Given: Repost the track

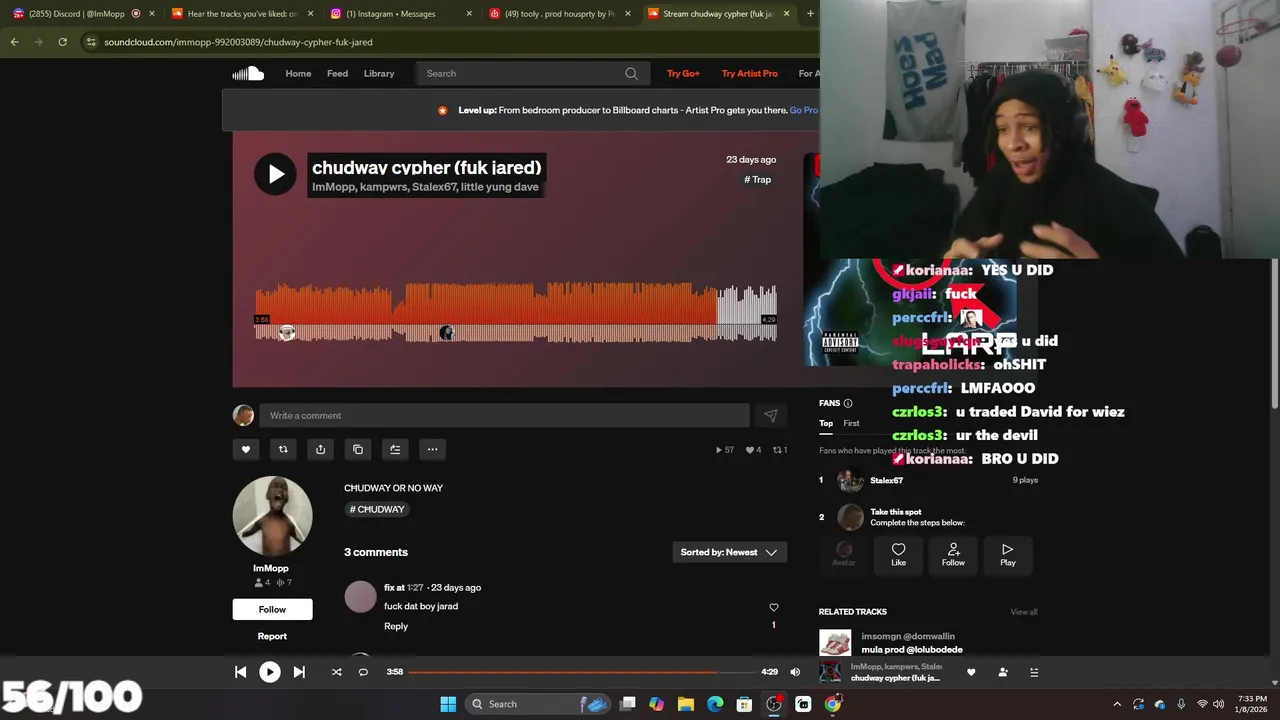Looking at the screenshot, I should click(x=283, y=449).
